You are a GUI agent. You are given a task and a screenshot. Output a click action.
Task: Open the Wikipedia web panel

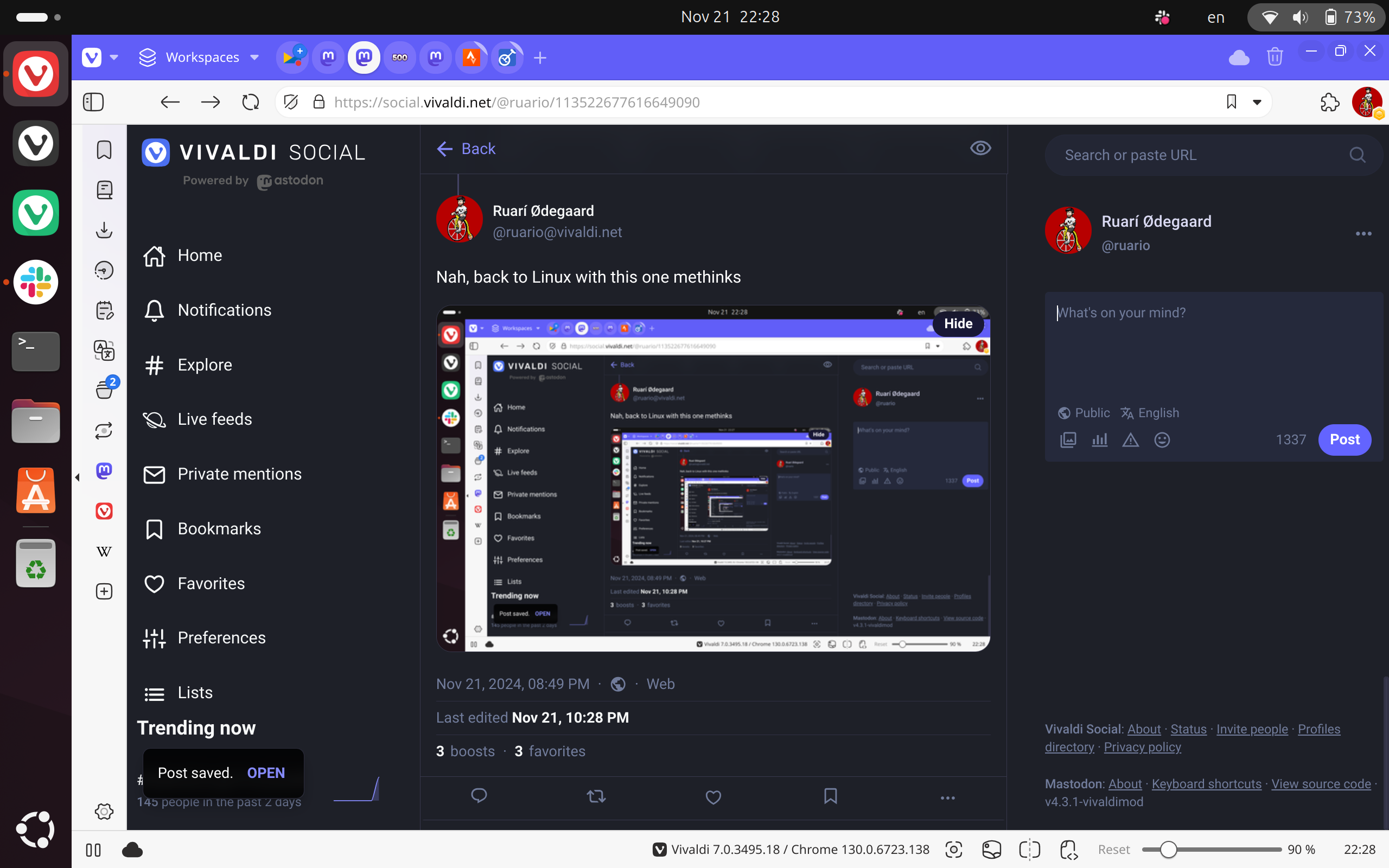click(104, 552)
